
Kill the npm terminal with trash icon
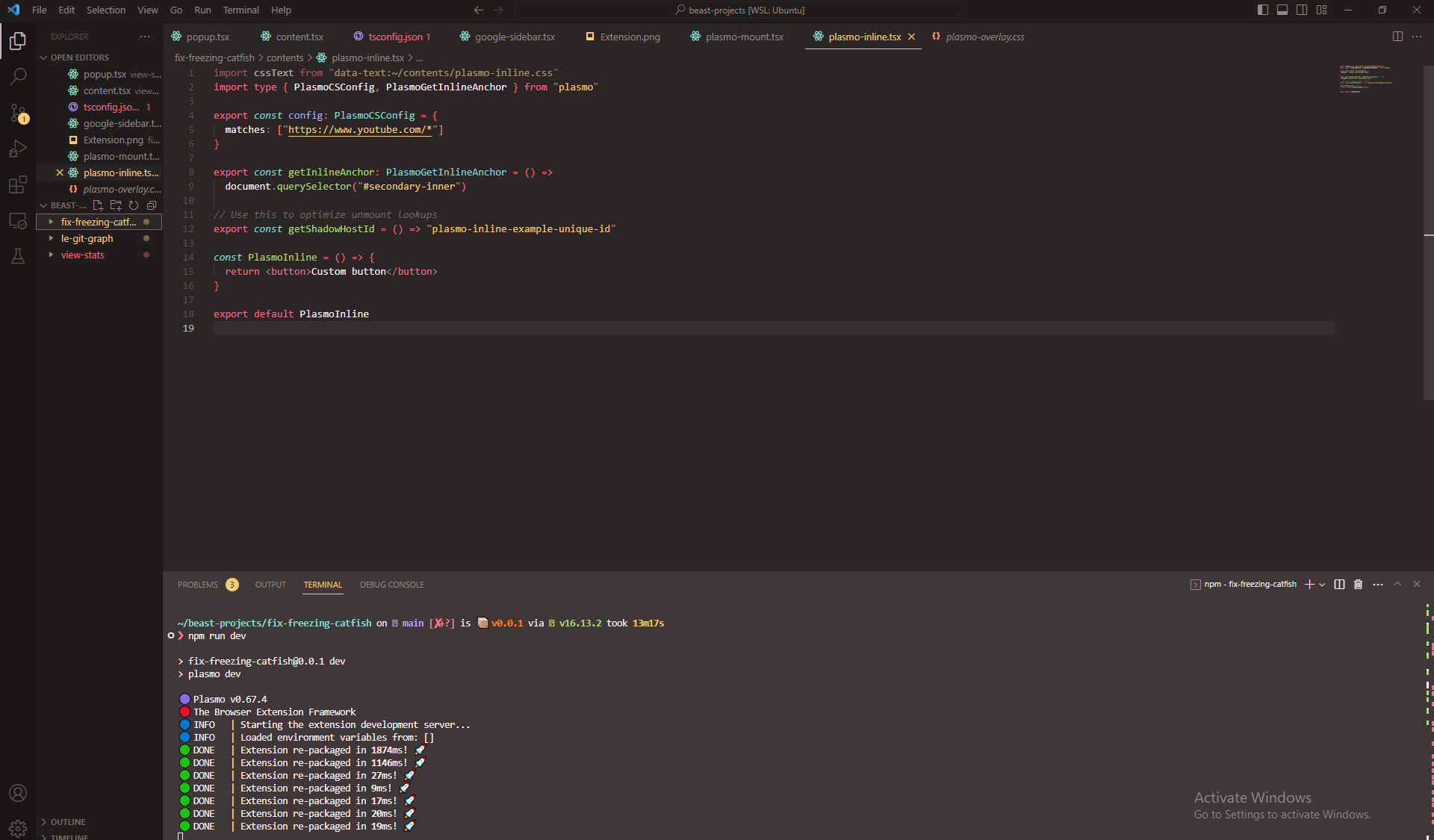(1358, 585)
